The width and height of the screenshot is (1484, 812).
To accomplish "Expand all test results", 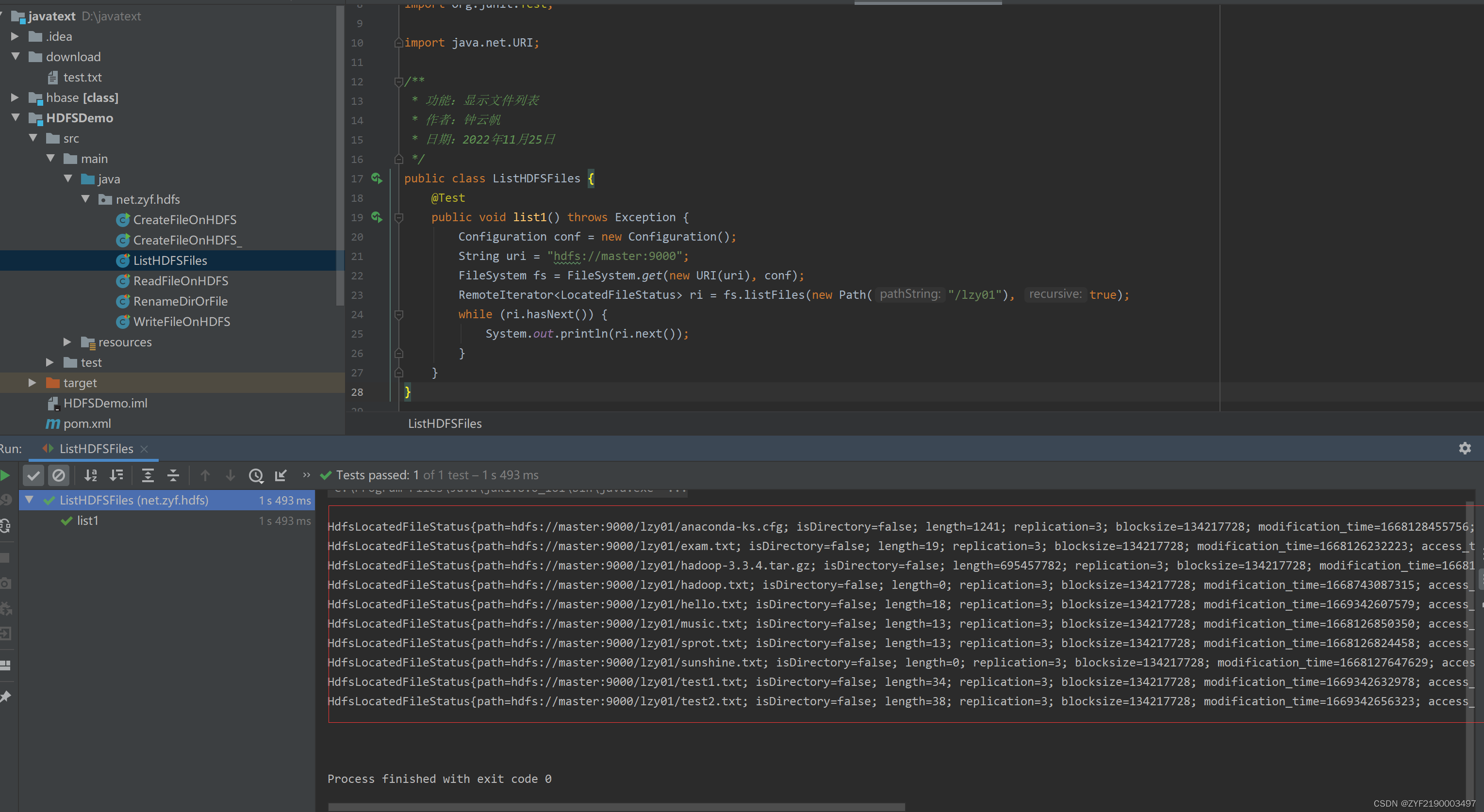I will coord(148,475).
